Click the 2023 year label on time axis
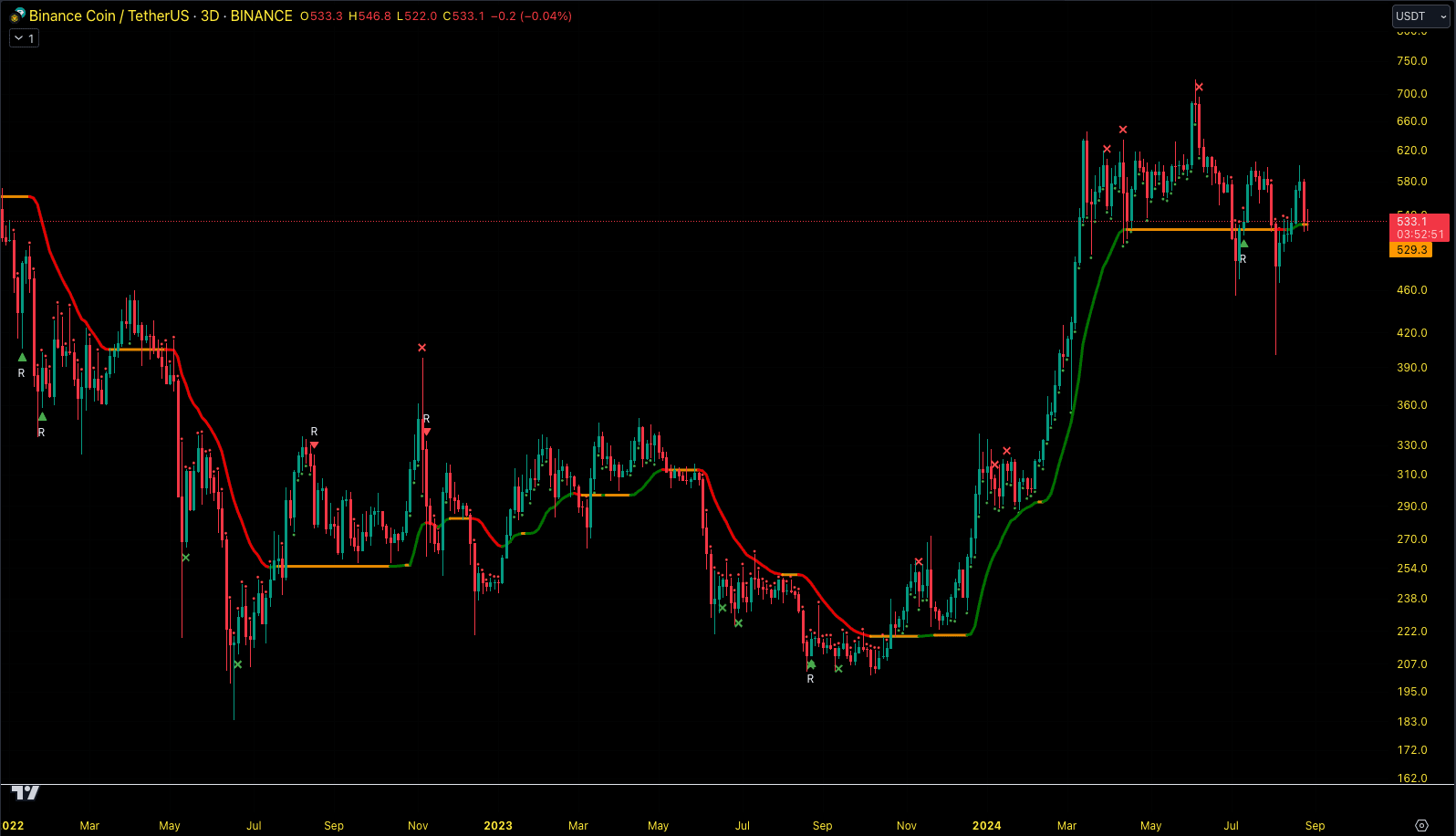Screen dimensions: 1456x836 tap(498, 826)
